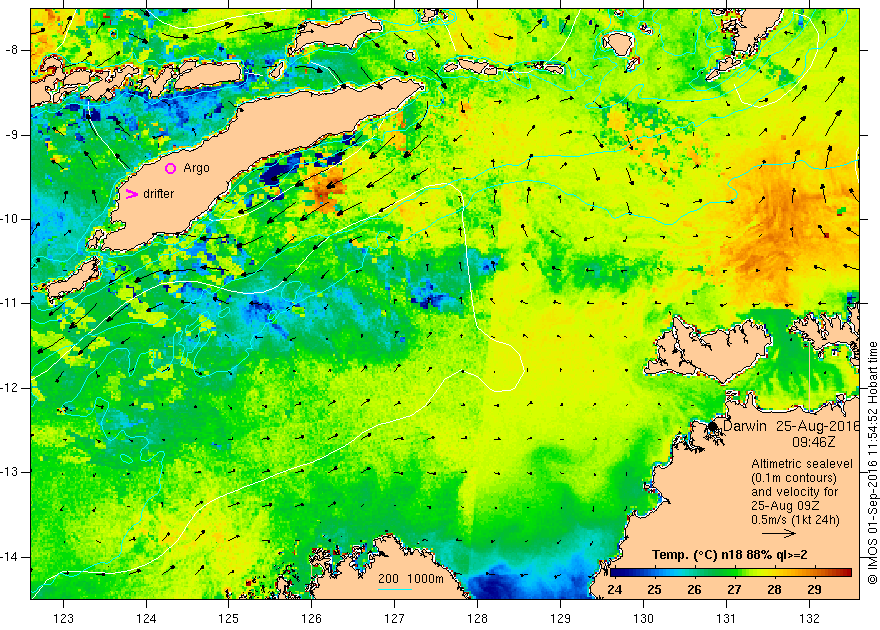The width and height of the screenshot is (880, 630).
Task: Click color bar tick label '24'
Action: pos(615,590)
